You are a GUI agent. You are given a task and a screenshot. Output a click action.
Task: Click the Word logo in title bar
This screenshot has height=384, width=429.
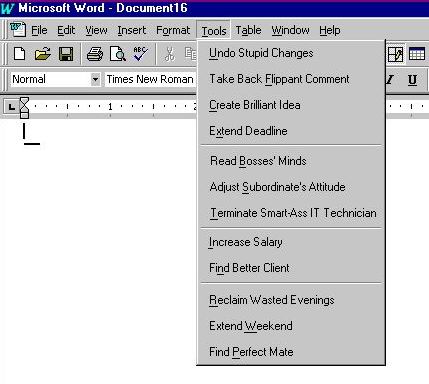point(7,8)
